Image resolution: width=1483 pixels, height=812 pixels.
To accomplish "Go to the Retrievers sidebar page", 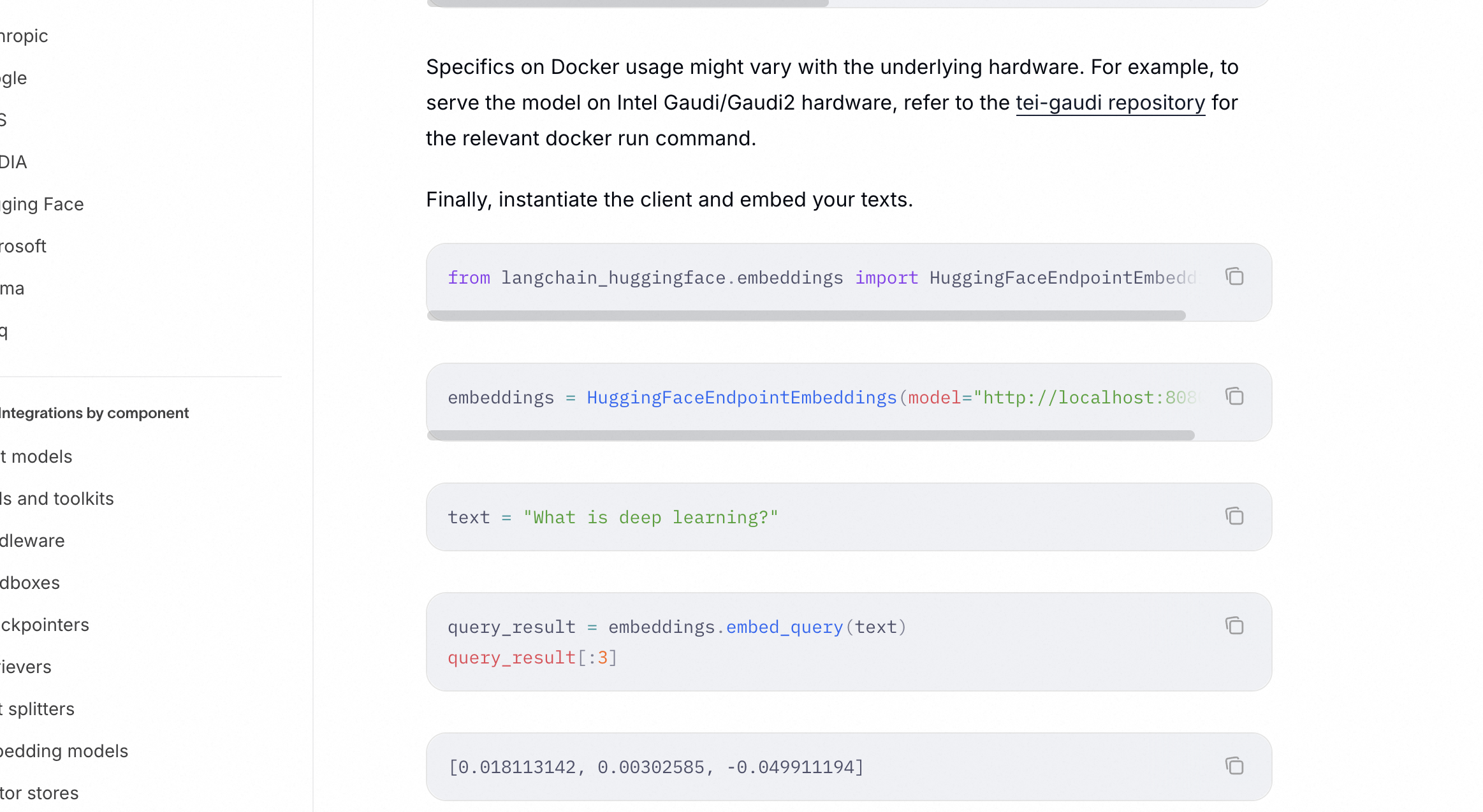I will pyautogui.click(x=26, y=667).
